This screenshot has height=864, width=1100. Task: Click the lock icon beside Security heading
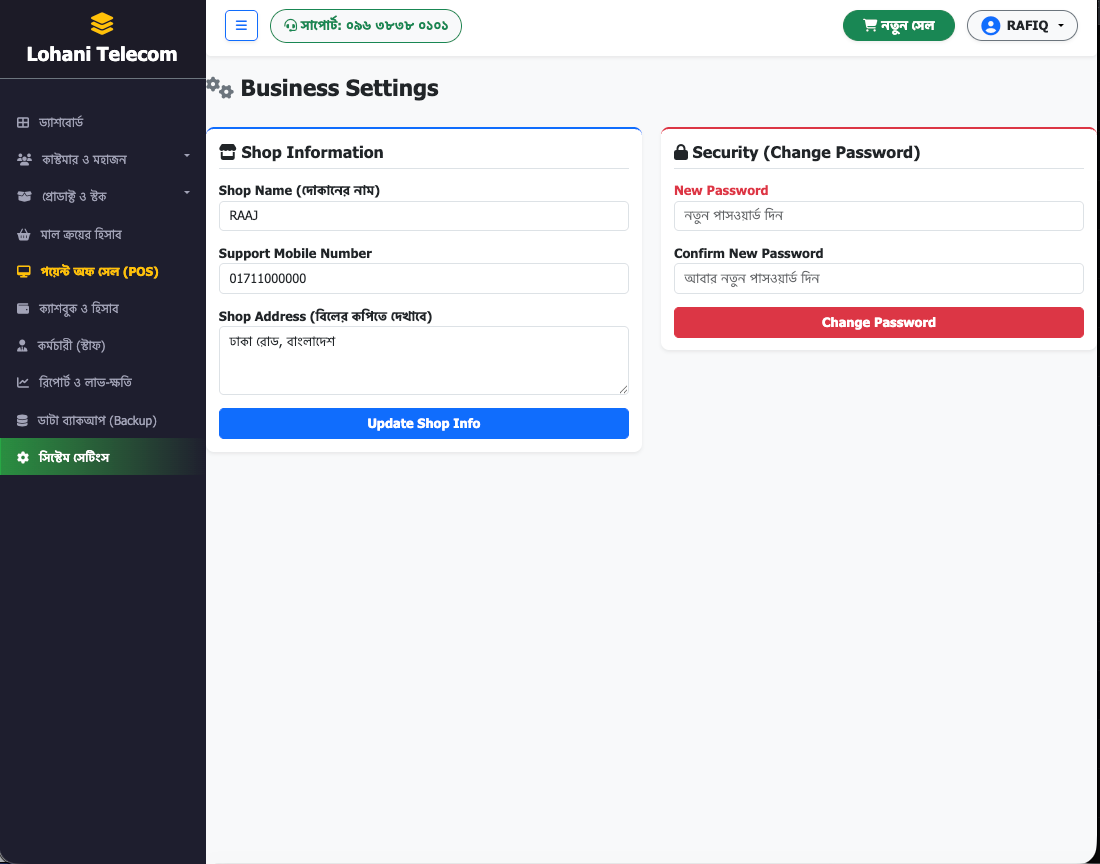pyautogui.click(x=680, y=152)
